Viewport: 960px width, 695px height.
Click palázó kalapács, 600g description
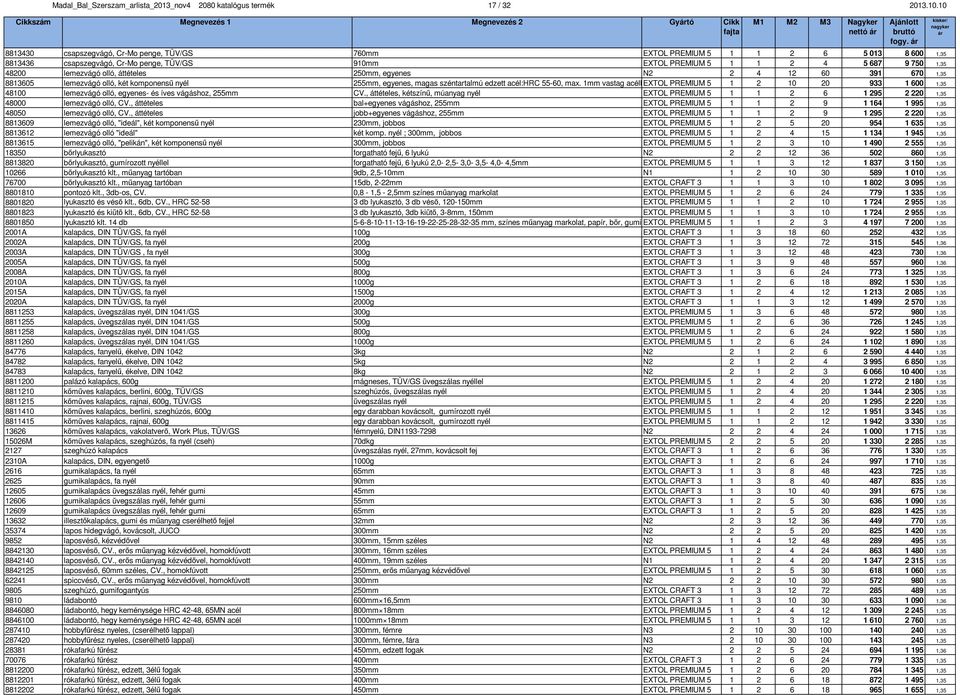point(101,381)
